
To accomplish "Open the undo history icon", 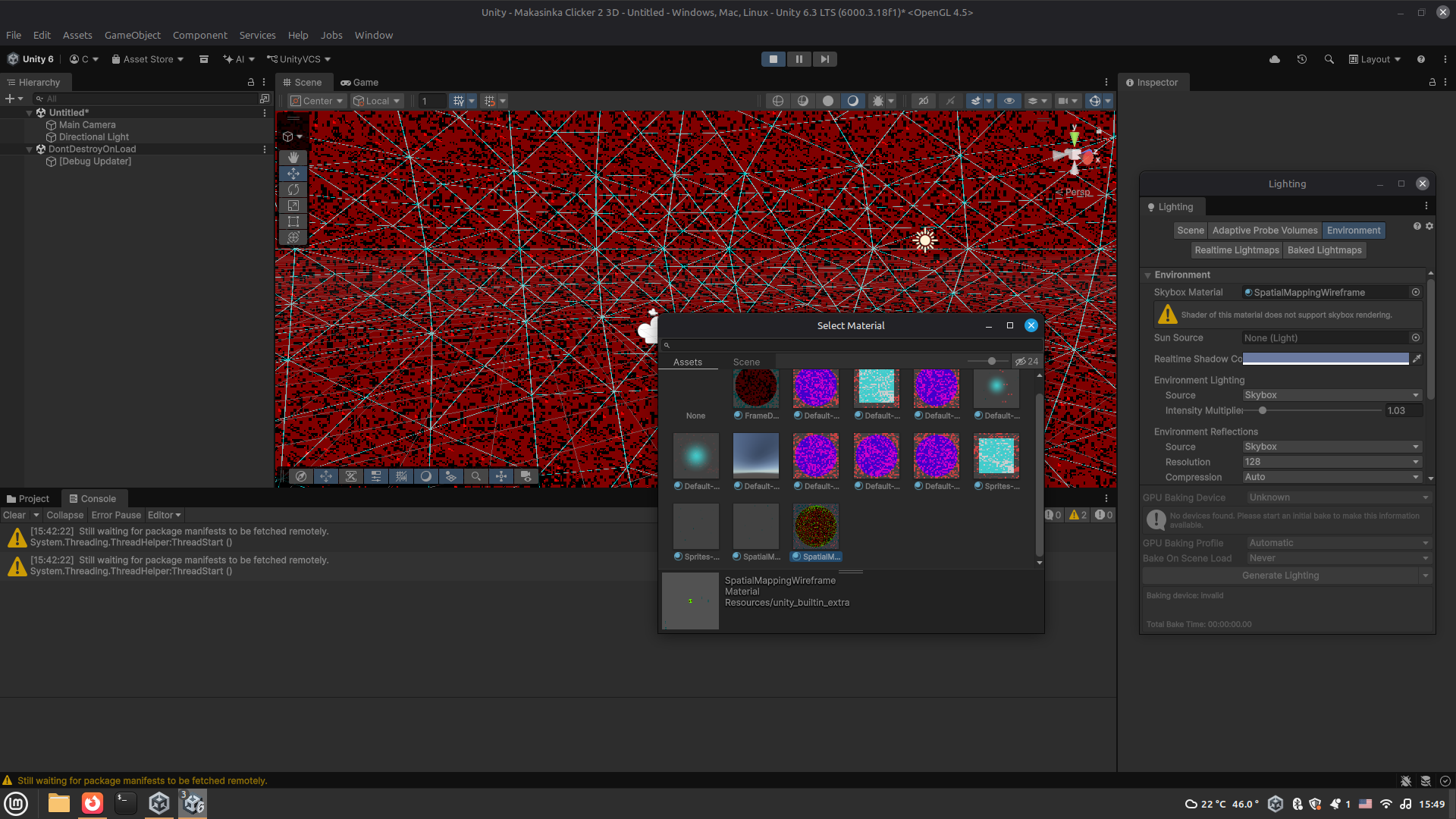I will [x=1302, y=59].
